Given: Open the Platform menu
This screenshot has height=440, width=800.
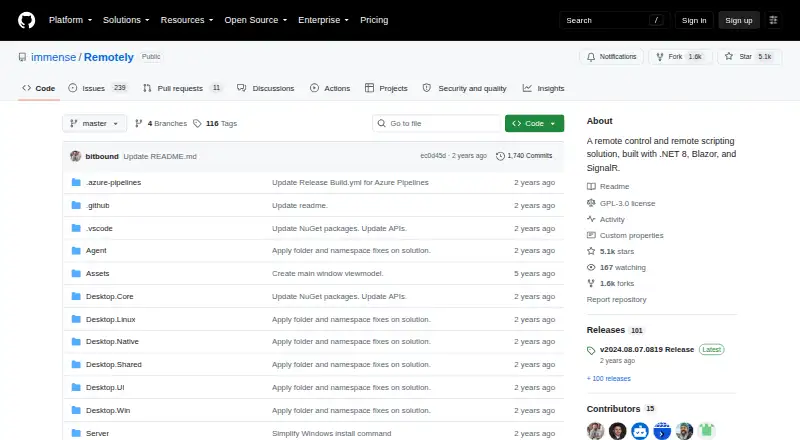Looking at the screenshot, I should pos(70,20).
